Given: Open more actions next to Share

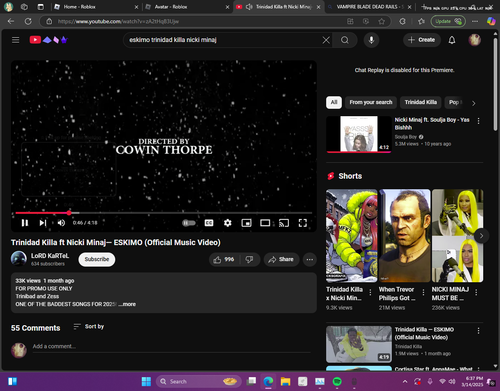Looking at the screenshot, I should (x=310, y=259).
